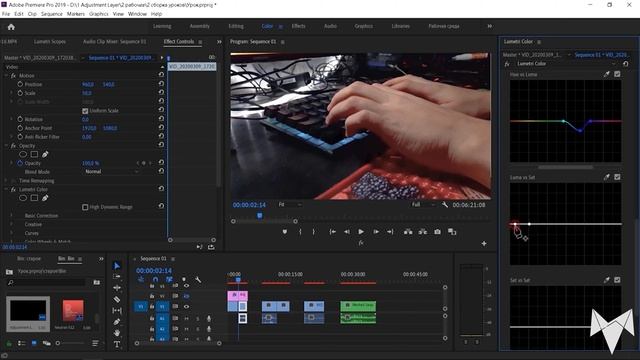Select the Ripple Edit tool
This screenshot has width=640, height=360.
pos(117,288)
